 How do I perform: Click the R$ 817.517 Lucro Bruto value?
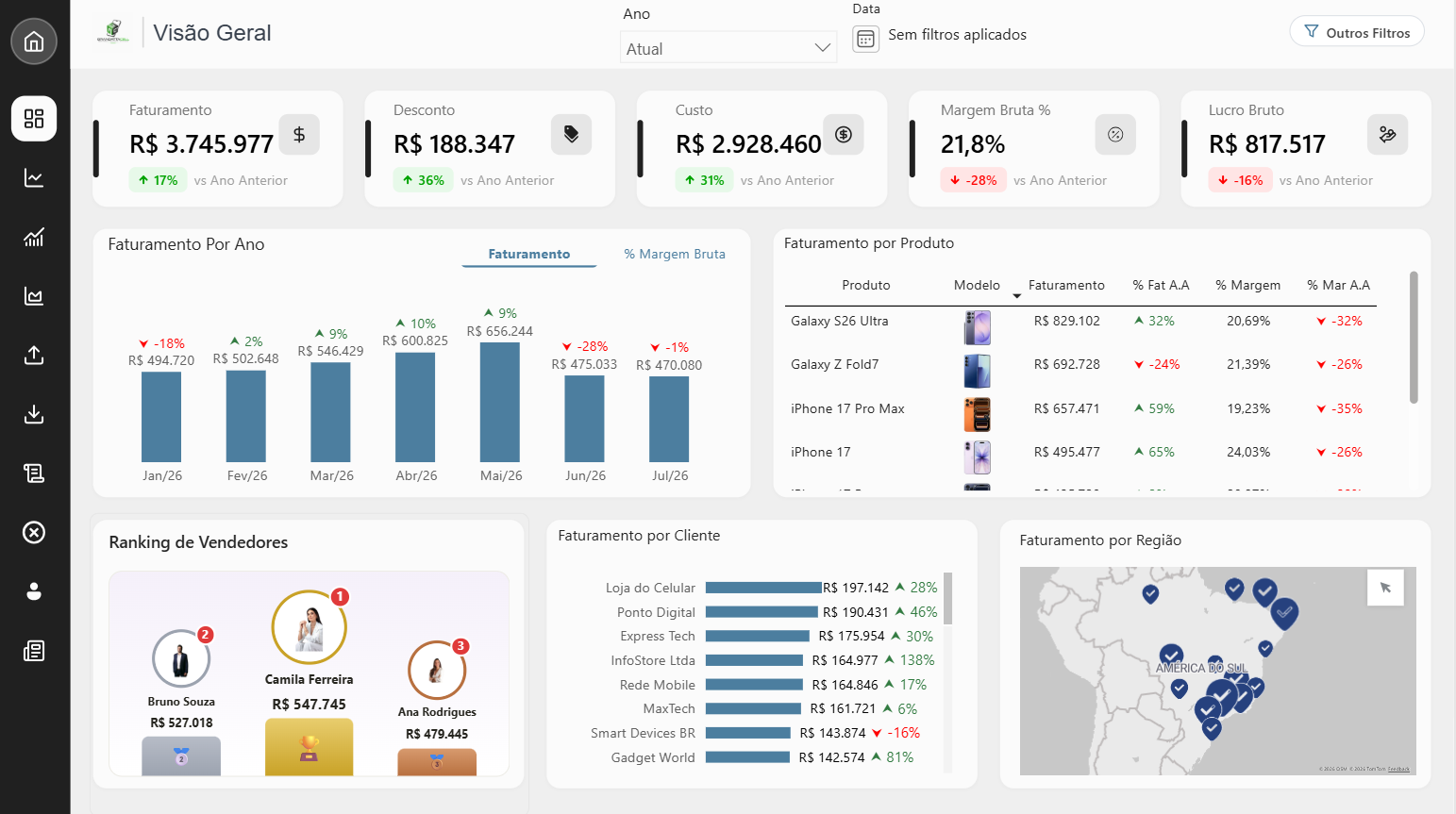[1267, 144]
